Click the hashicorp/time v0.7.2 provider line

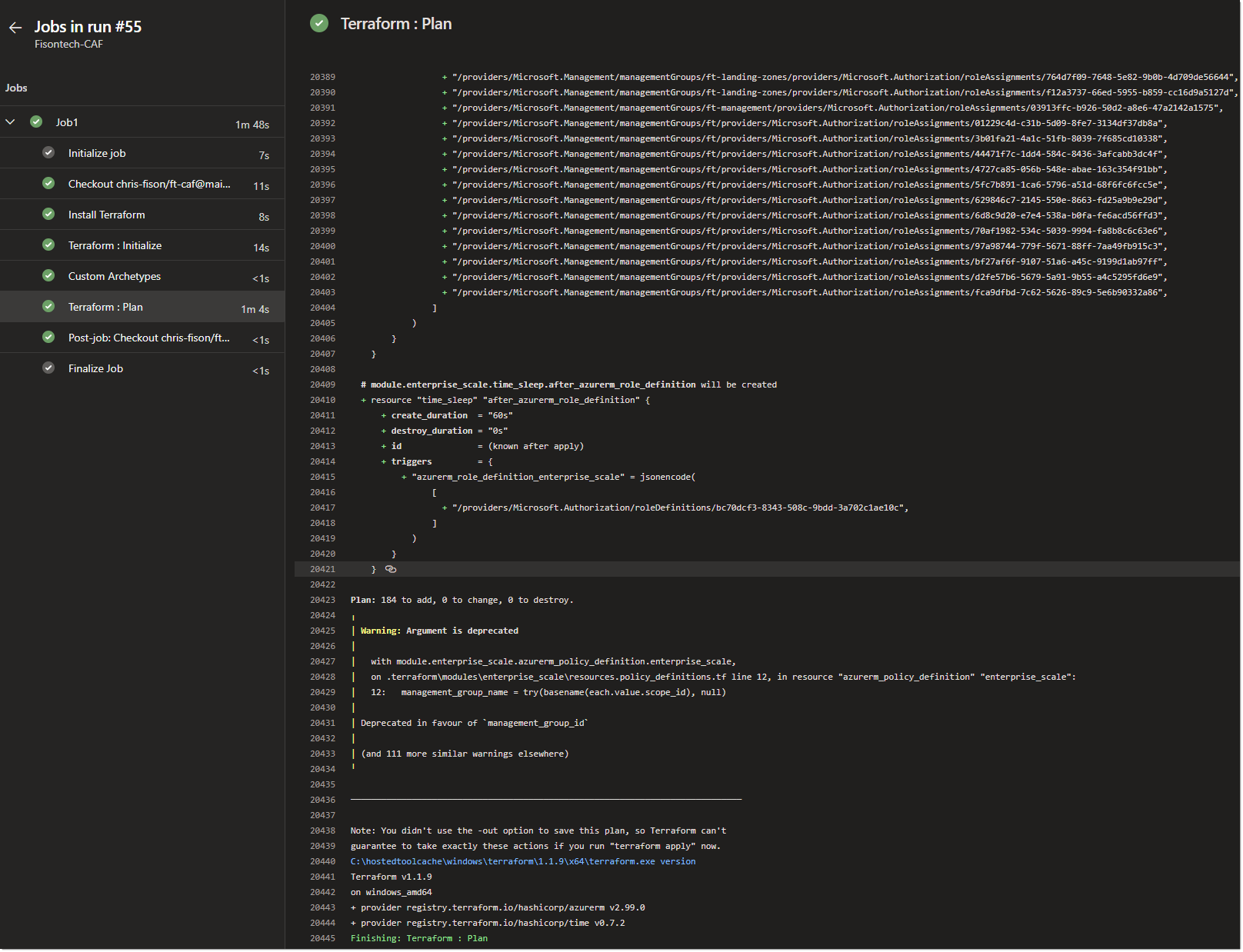[488, 923]
